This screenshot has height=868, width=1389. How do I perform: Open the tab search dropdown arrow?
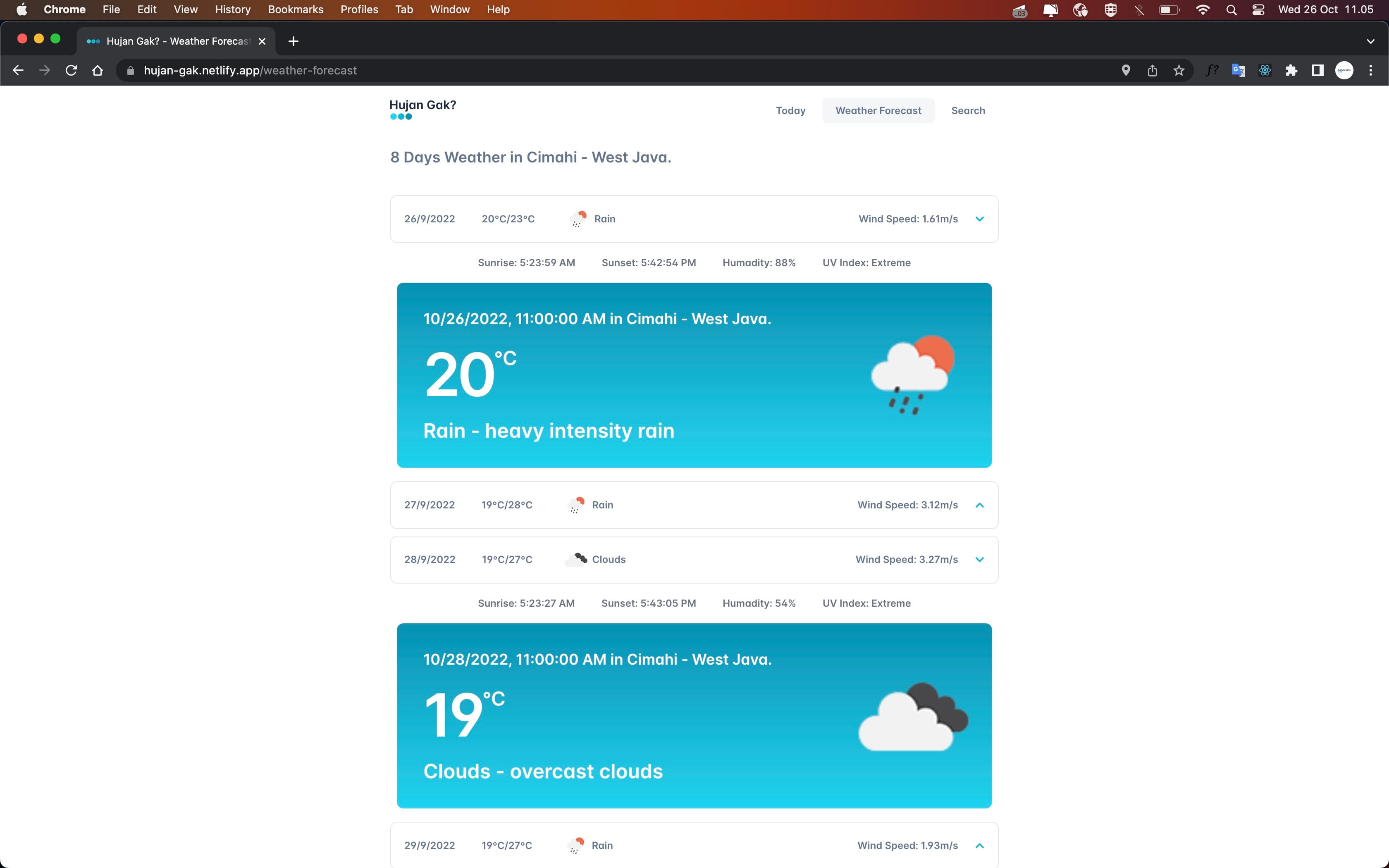click(x=1370, y=41)
